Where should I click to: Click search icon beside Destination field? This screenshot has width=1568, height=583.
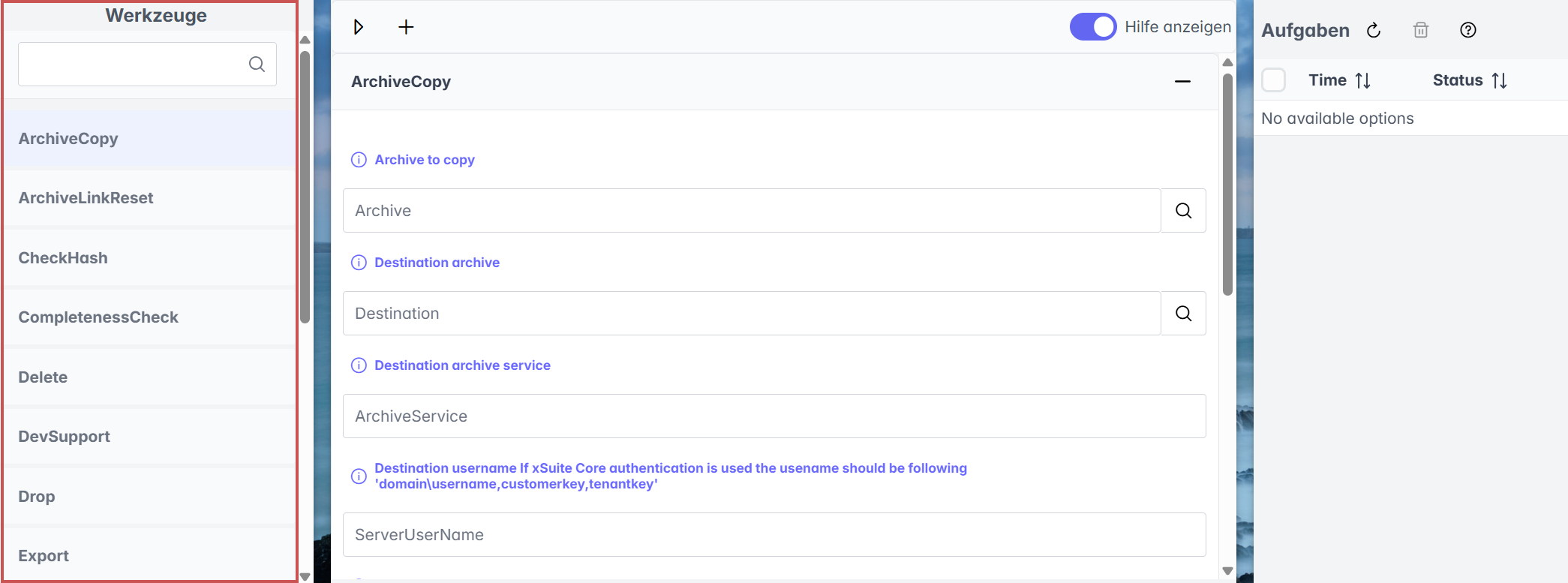(1183, 314)
